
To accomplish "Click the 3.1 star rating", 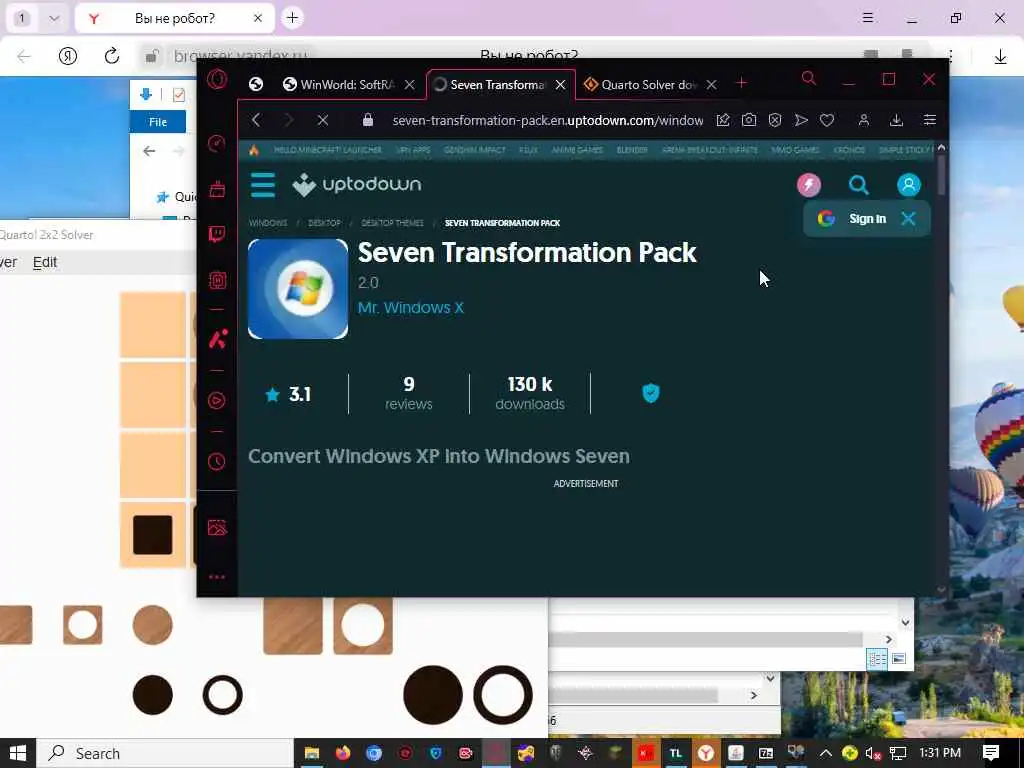I will [x=288, y=394].
